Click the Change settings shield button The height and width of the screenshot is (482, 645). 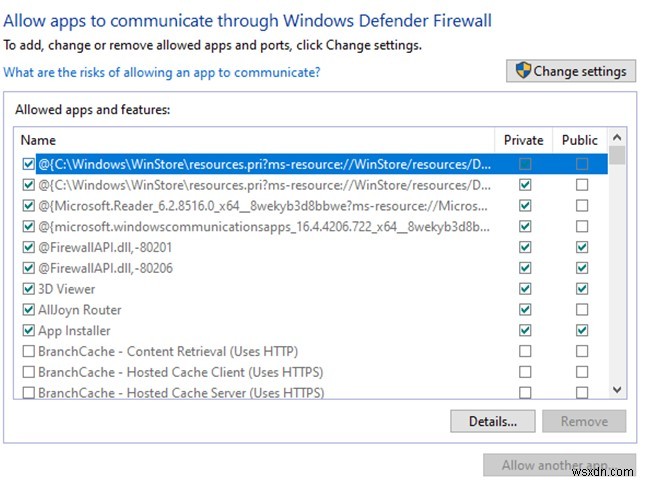(x=571, y=71)
